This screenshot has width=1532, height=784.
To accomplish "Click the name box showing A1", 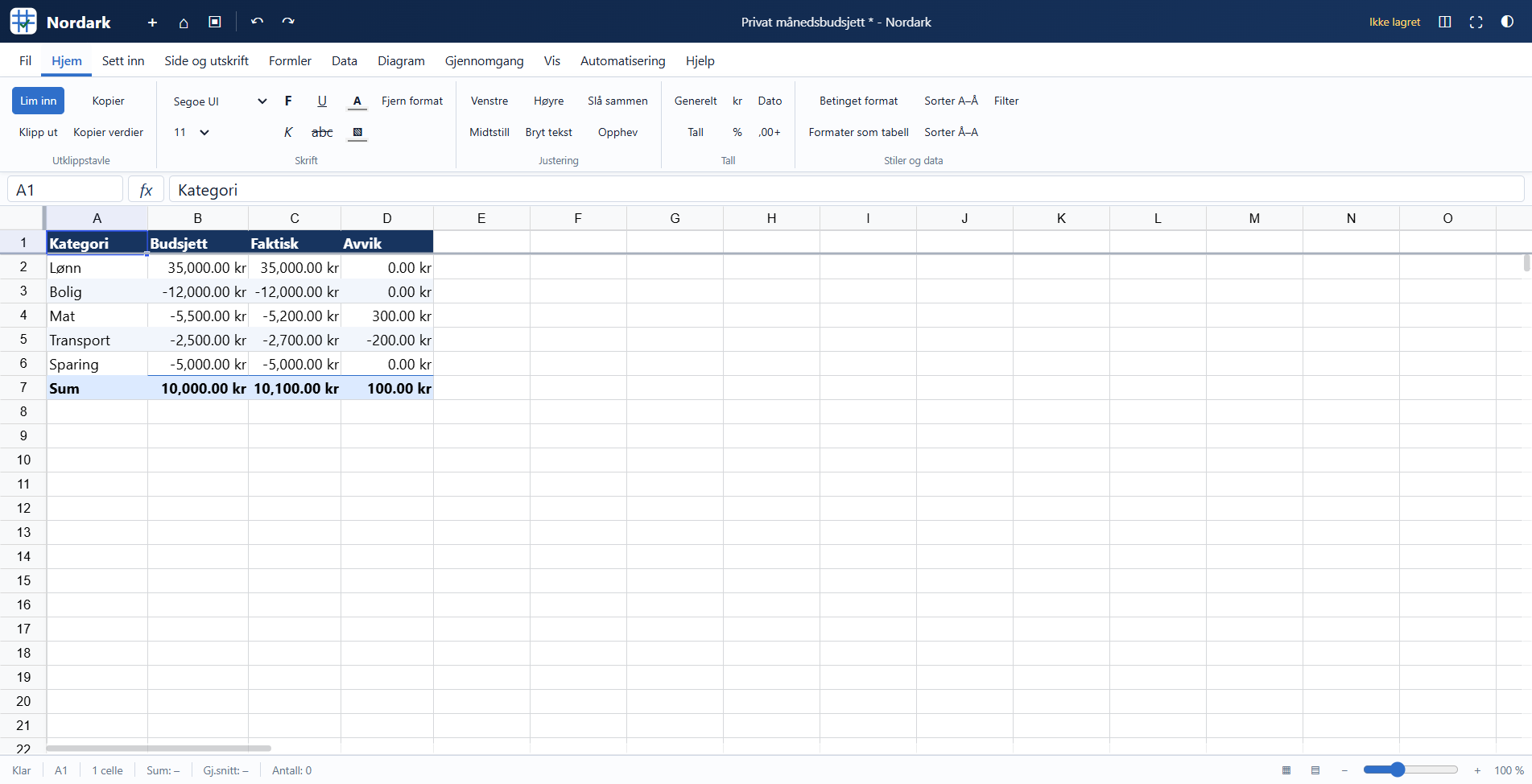I will pos(65,190).
